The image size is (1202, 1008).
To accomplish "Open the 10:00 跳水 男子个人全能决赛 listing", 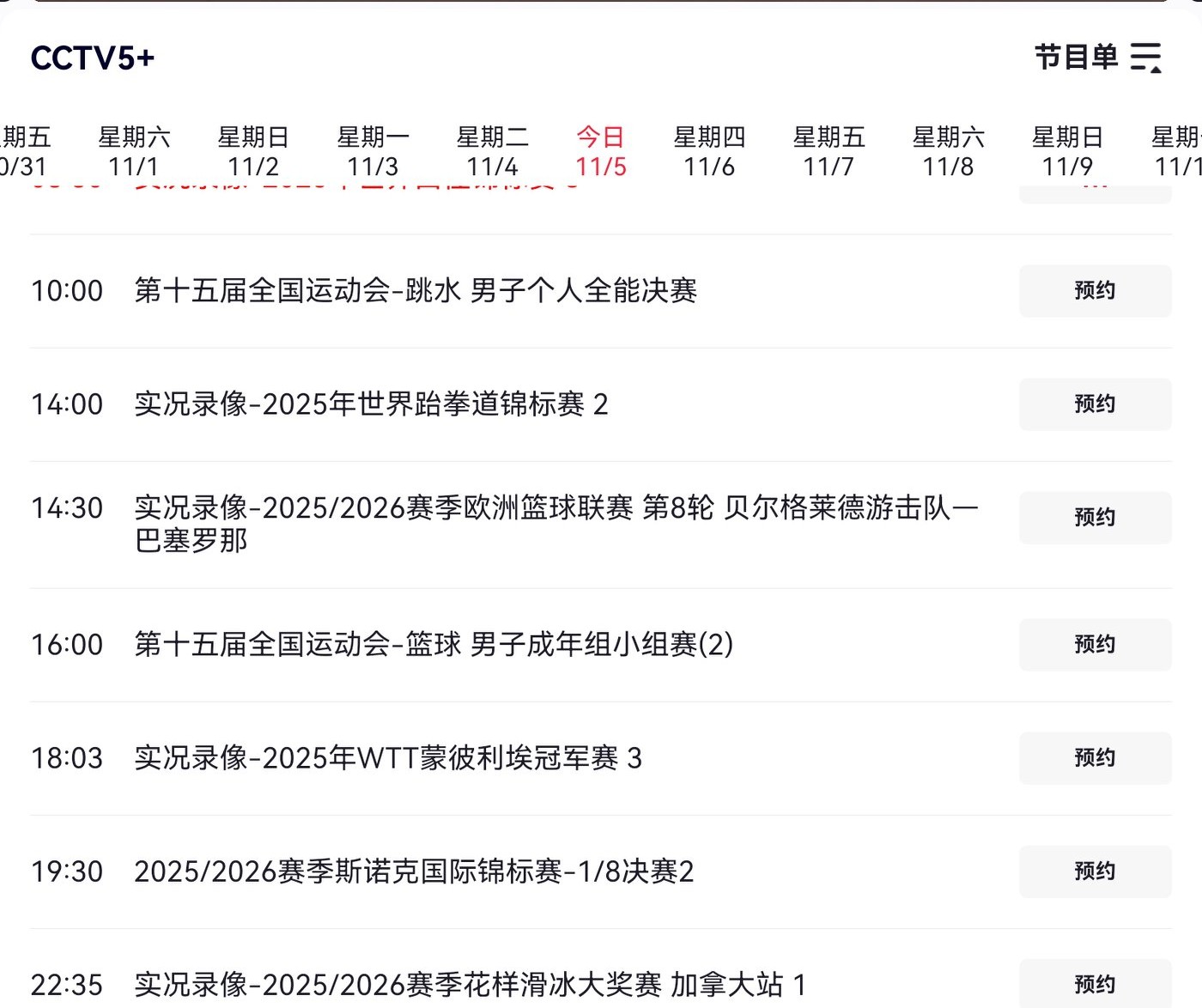I will pos(416,291).
